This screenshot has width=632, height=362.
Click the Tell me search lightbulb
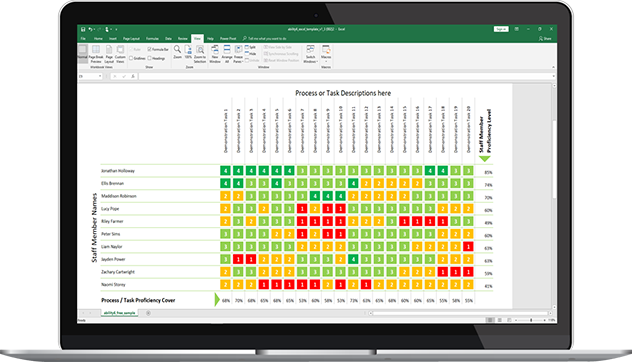pyautogui.click(x=245, y=38)
